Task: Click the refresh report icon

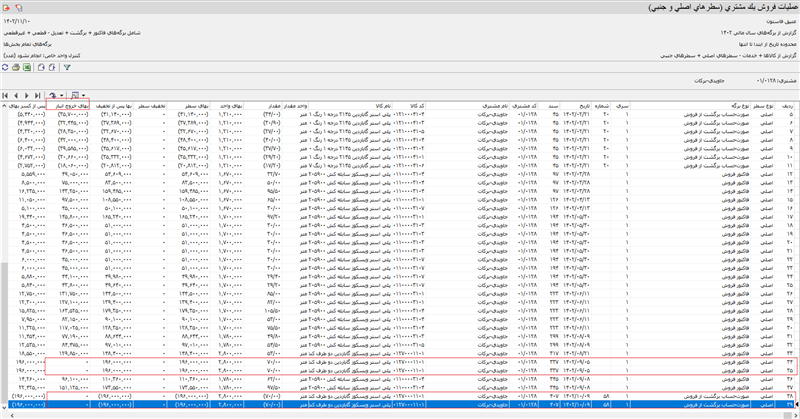Action: coord(6,67)
